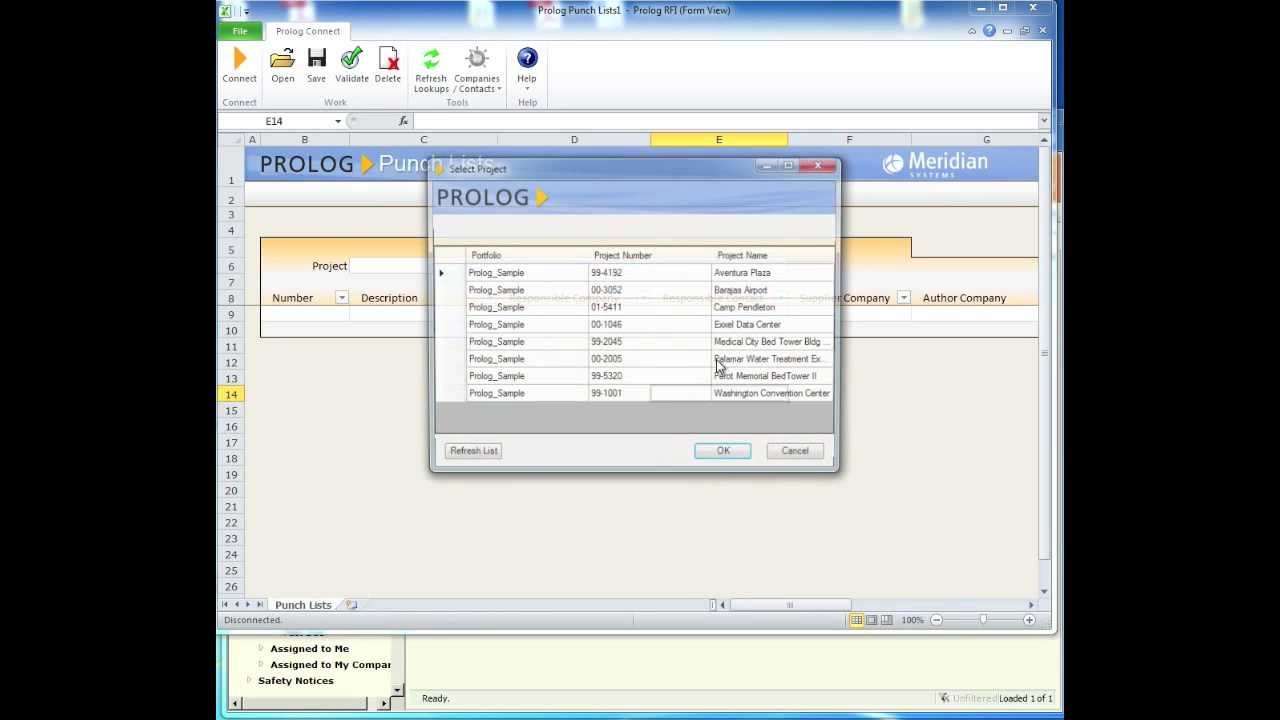Click the Select All corner cell

(x=231, y=140)
